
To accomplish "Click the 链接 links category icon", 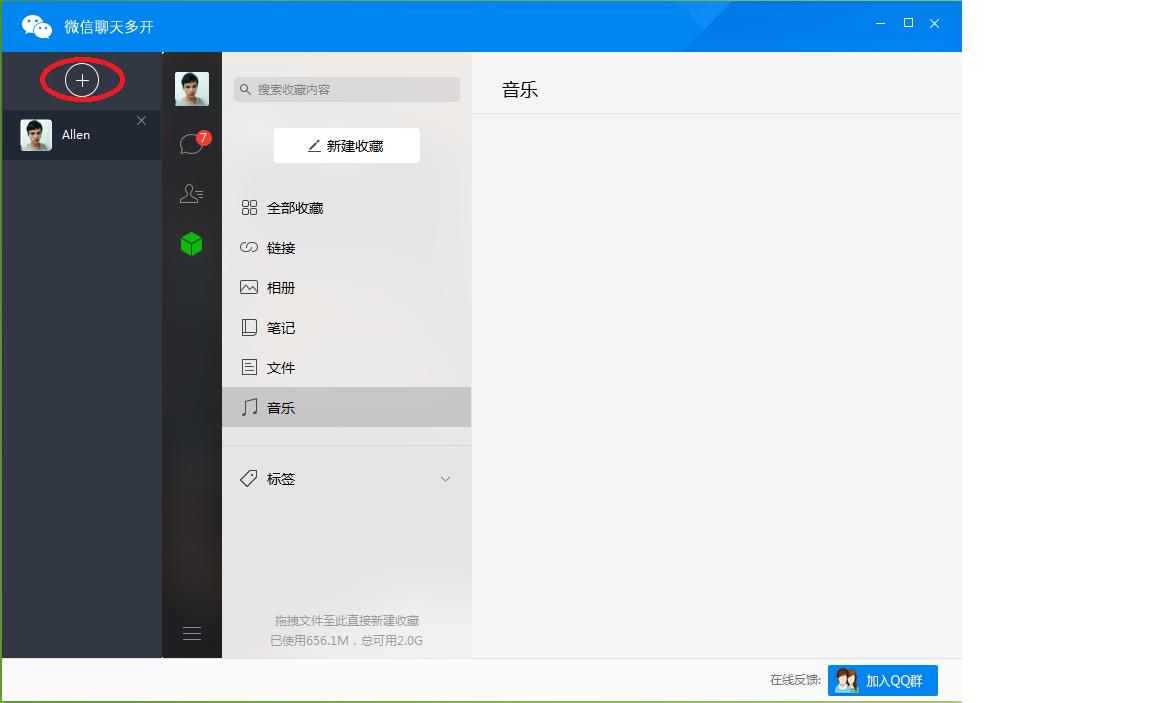I will (x=248, y=247).
